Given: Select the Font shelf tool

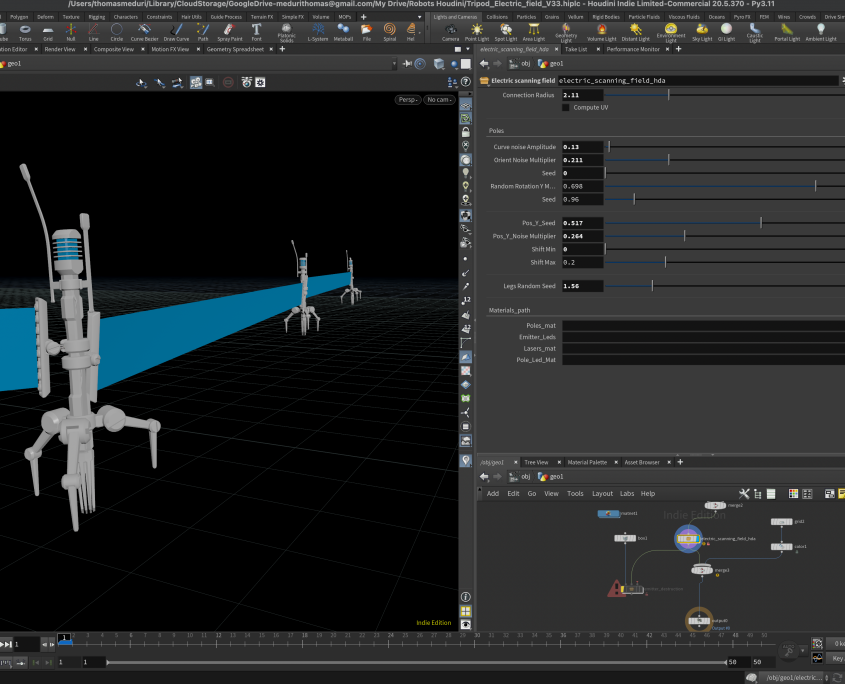Looking at the screenshot, I should click(x=256, y=32).
